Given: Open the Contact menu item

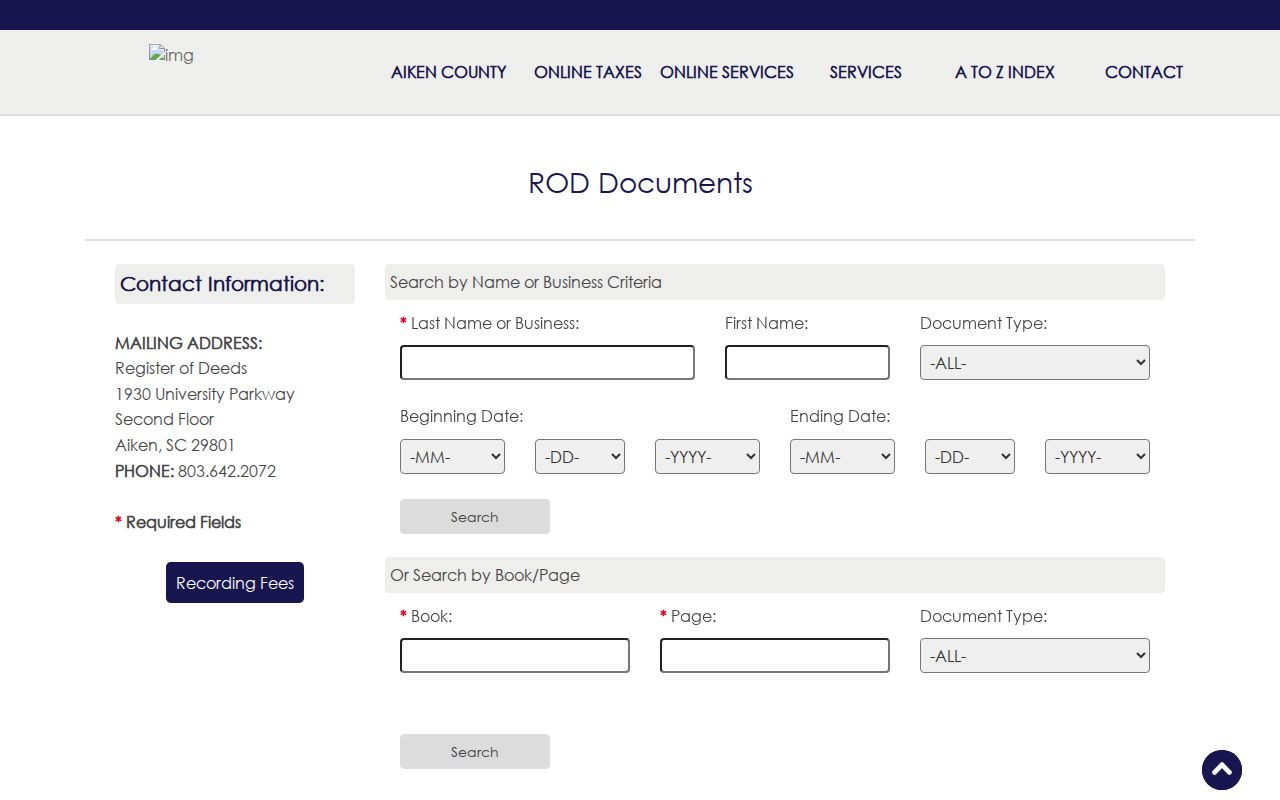Looking at the screenshot, I should pos(1144,72).
